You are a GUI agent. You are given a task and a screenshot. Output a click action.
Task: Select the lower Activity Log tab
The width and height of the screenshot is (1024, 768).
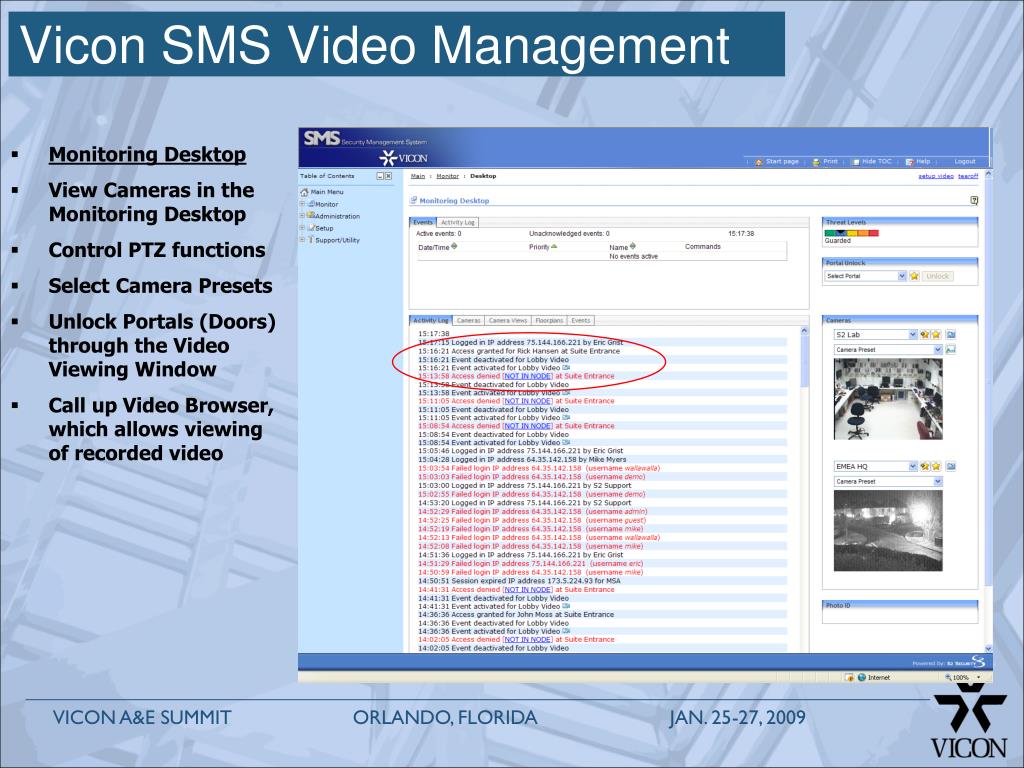pyautogui.click(x=430, y=321)
